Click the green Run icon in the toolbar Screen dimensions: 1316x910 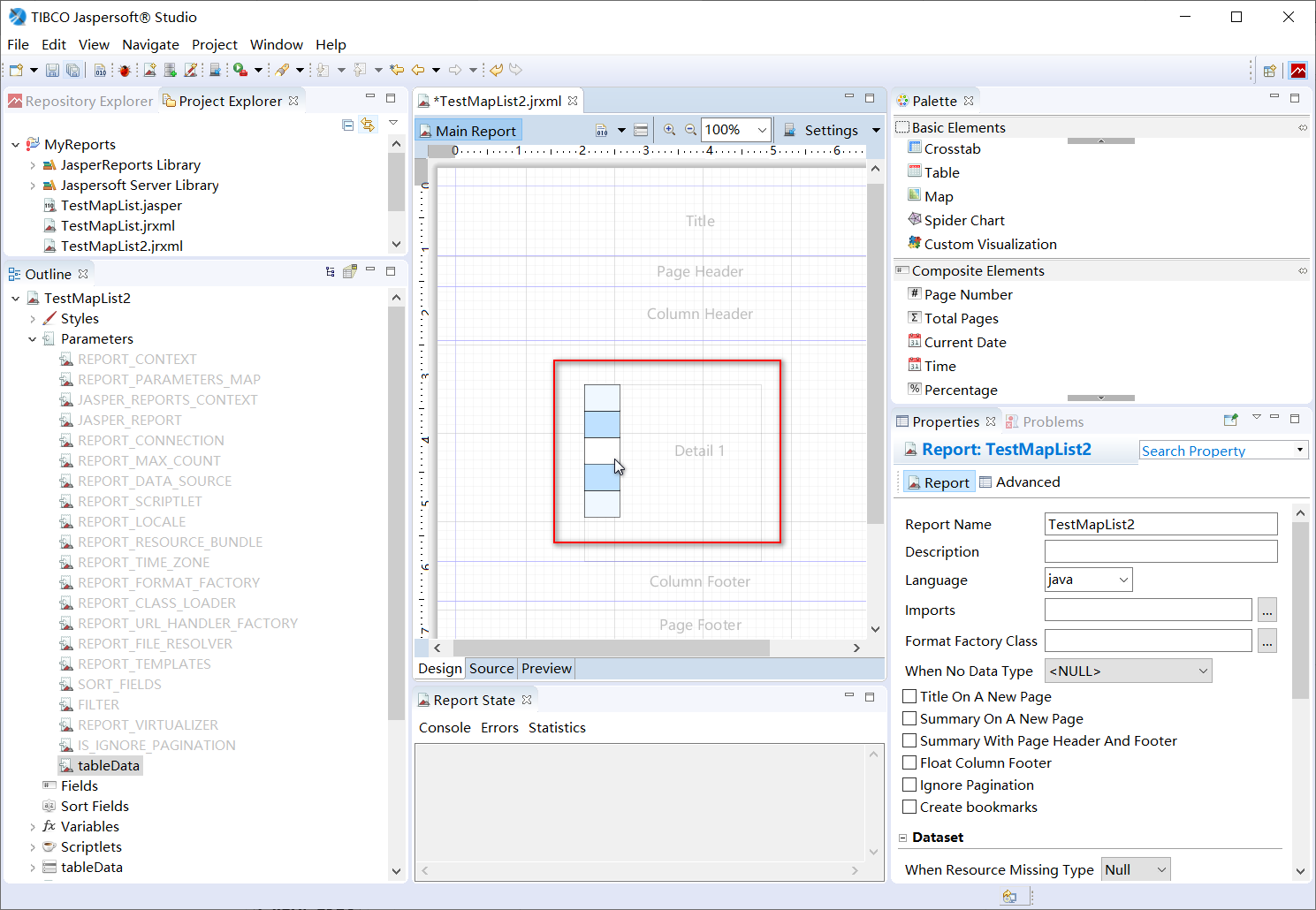[x=240, y=70]
